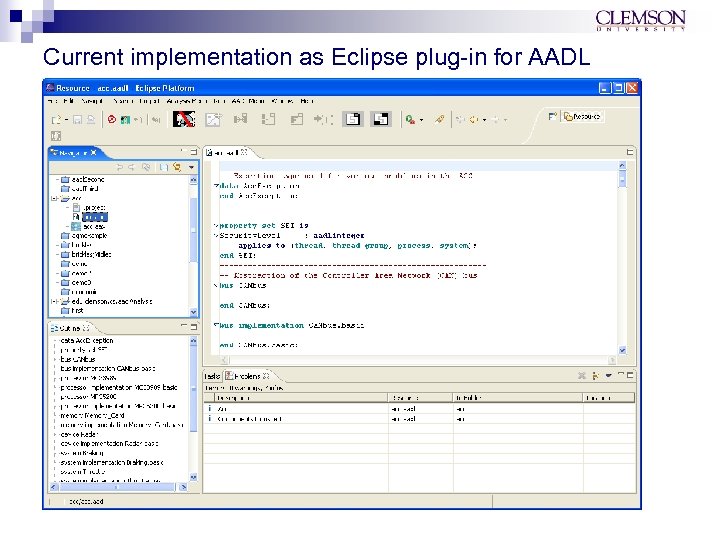720x540 pixels.
Task: Click the Save icon in main toolbar
Action: tap(77, 120)
